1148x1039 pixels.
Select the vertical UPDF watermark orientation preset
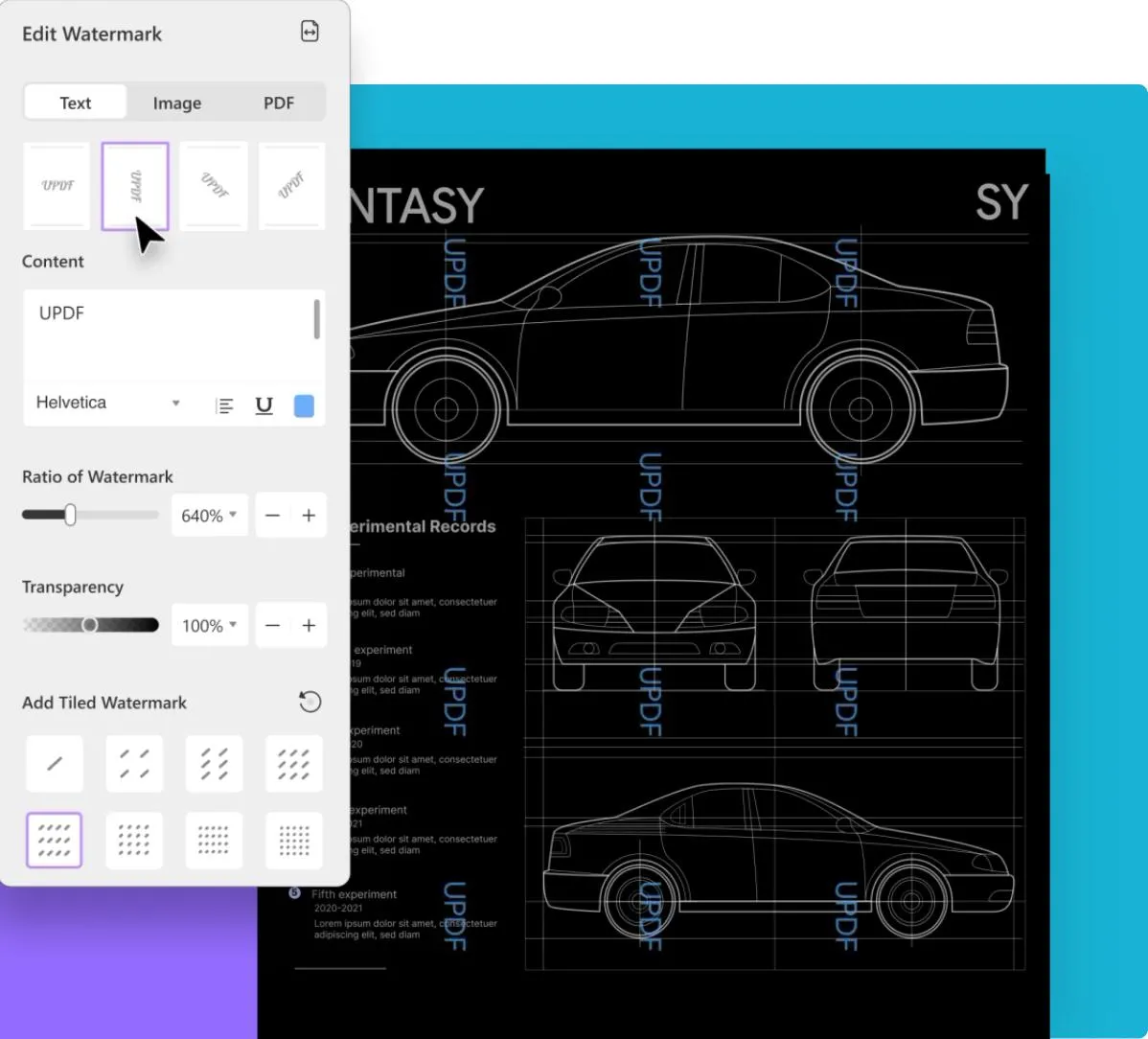(135, 186)
